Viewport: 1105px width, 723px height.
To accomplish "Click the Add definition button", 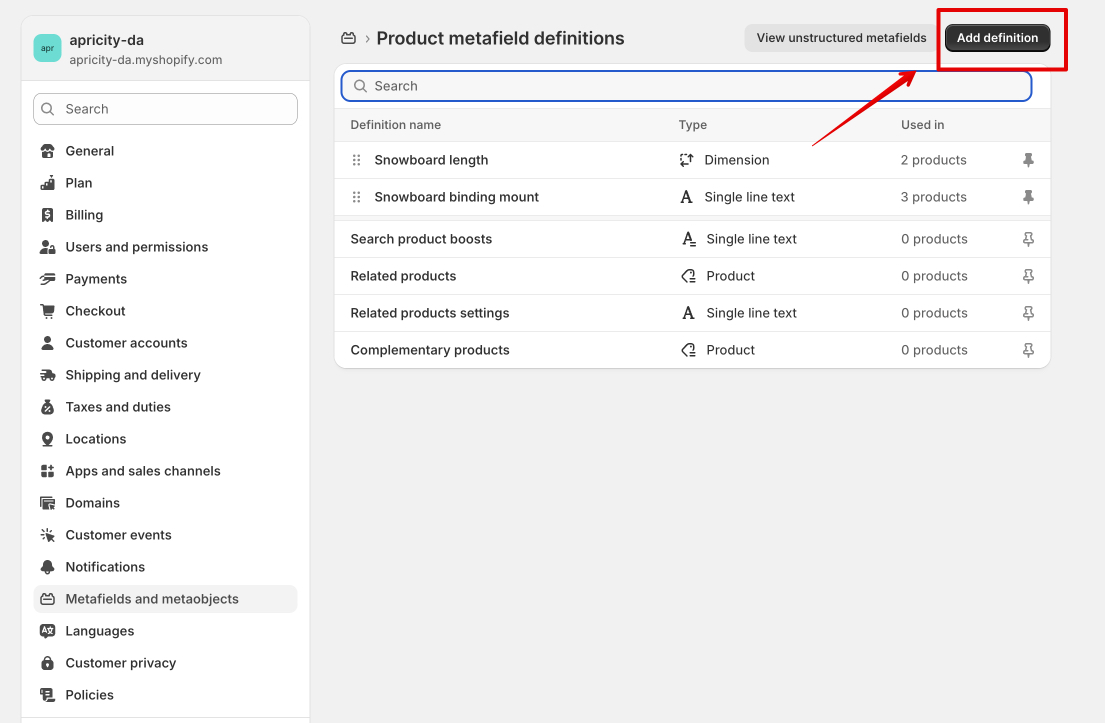I will [x=997, y=38].
